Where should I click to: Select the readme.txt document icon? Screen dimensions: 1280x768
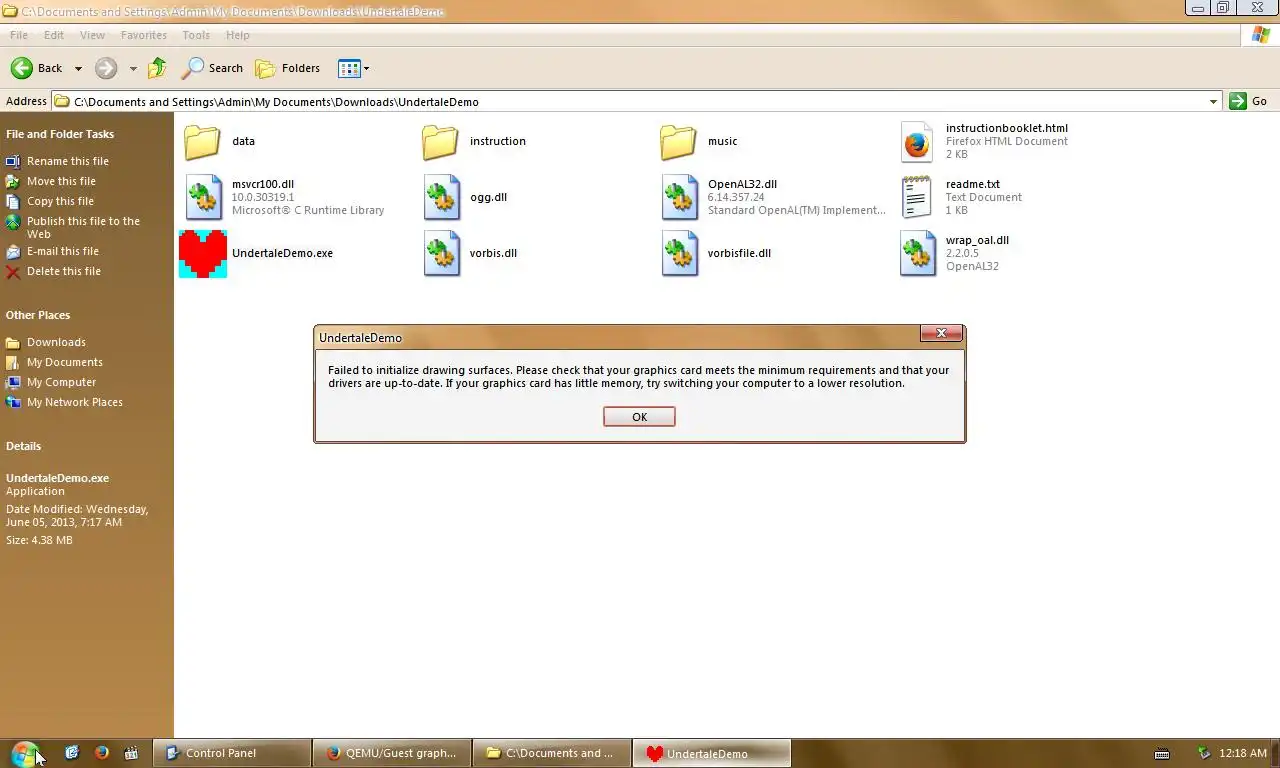point(917,198)
